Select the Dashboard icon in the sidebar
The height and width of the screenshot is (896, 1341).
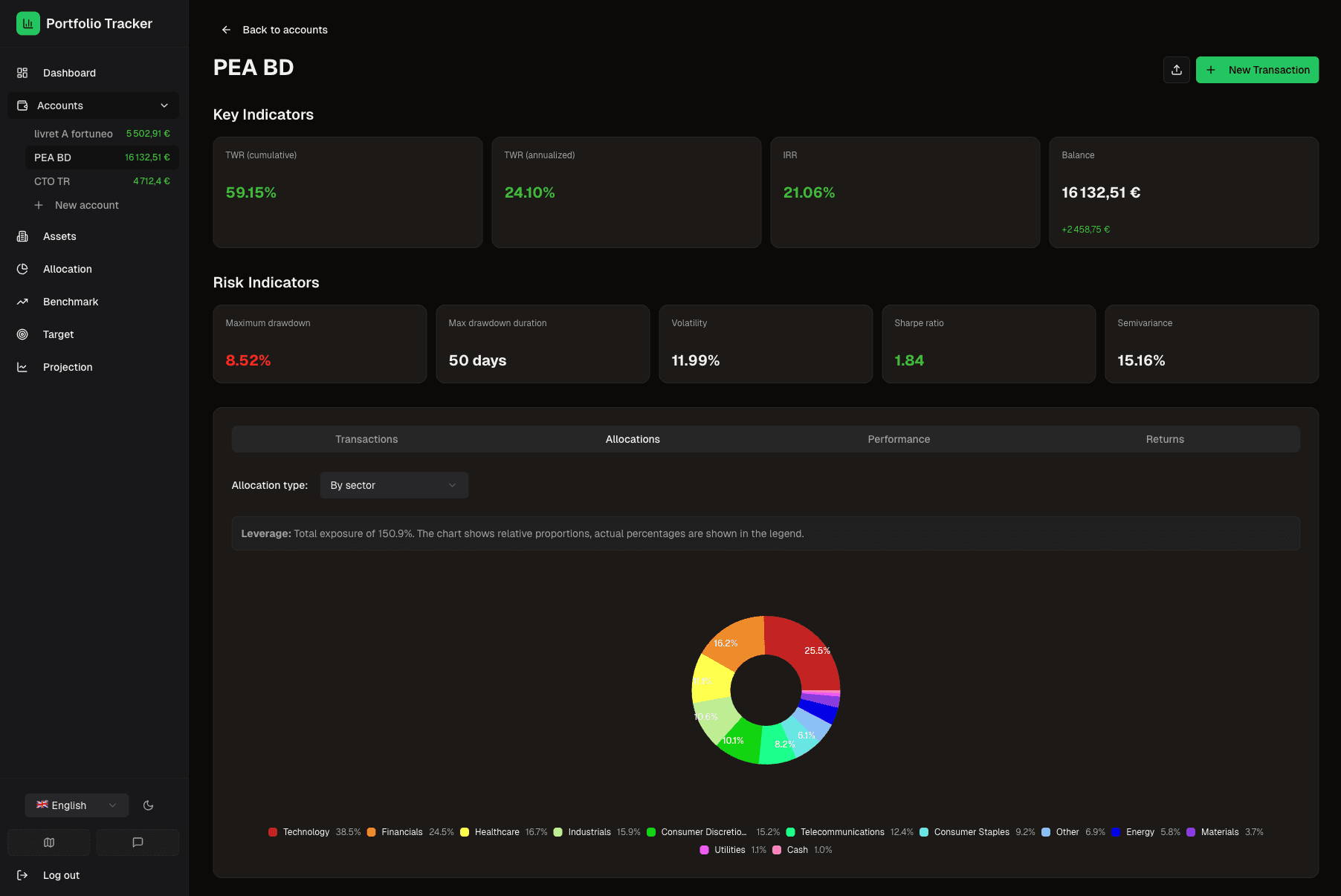pyautogui.click(x=22, y=72)
